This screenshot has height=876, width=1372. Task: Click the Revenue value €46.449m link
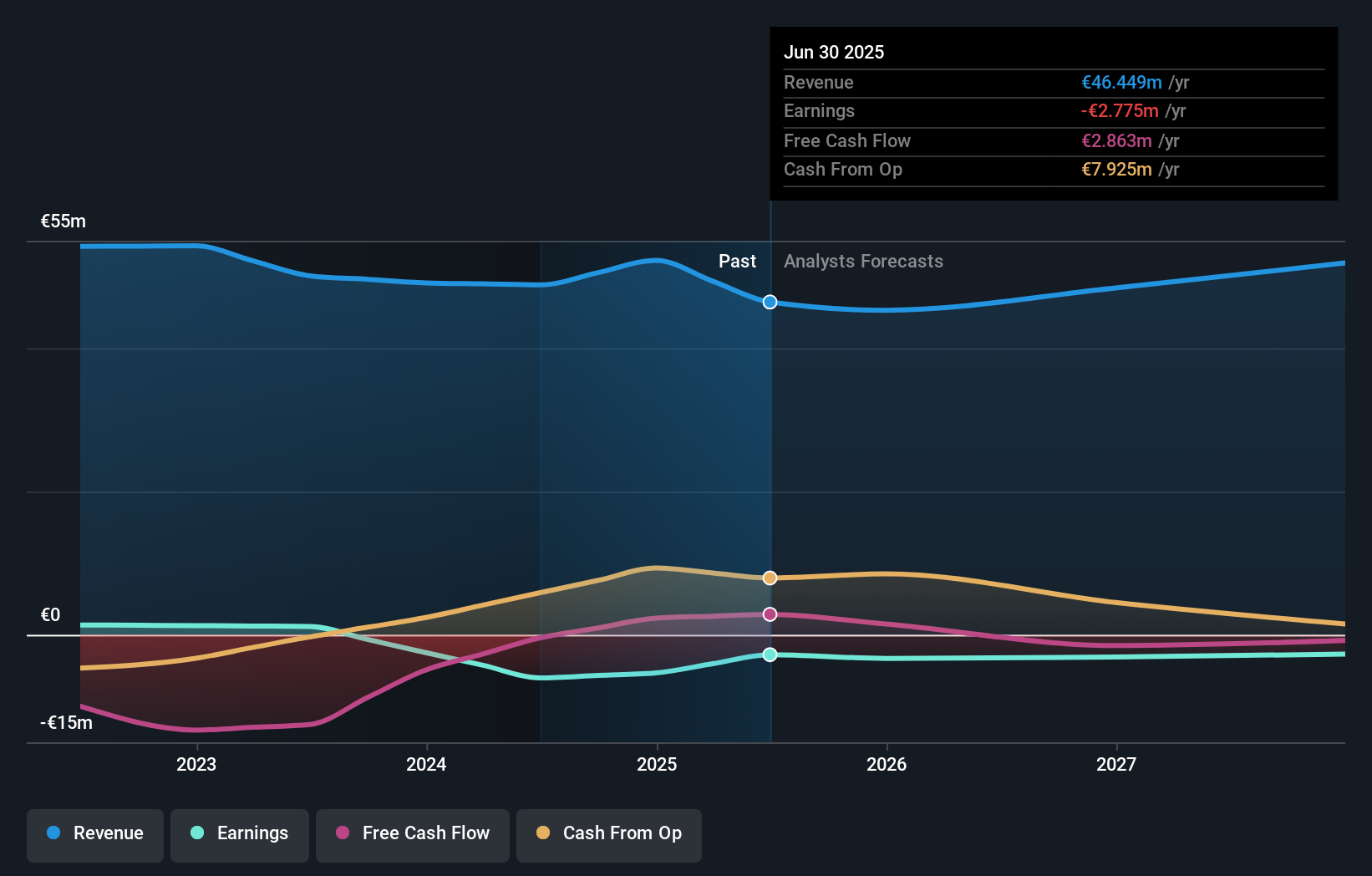[1123, 82]
